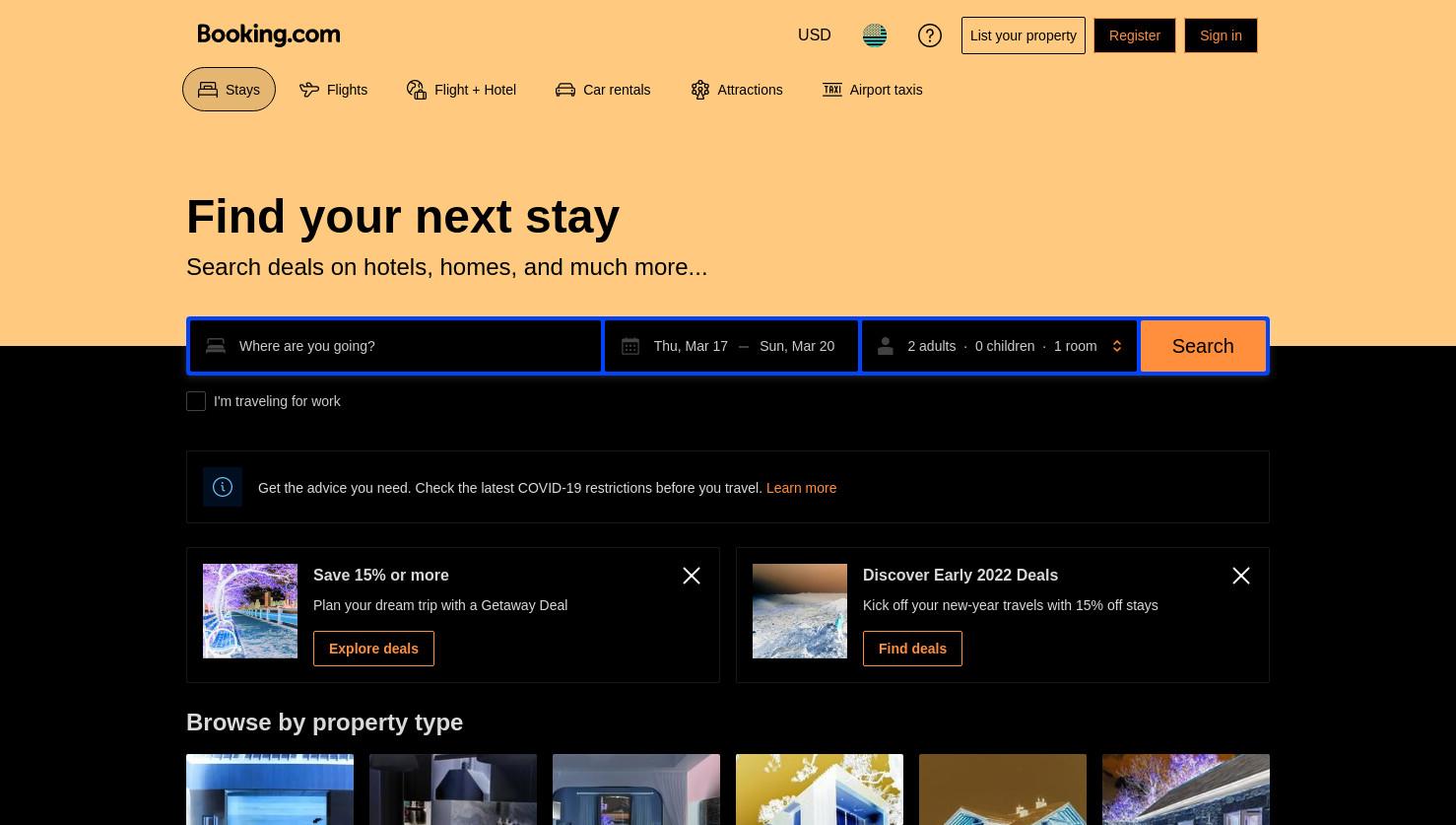The width and height of the screenshot is (1456, 825).
Task: Pick check-out date Sun, Mar 20
Action: (x=797, y=346)
